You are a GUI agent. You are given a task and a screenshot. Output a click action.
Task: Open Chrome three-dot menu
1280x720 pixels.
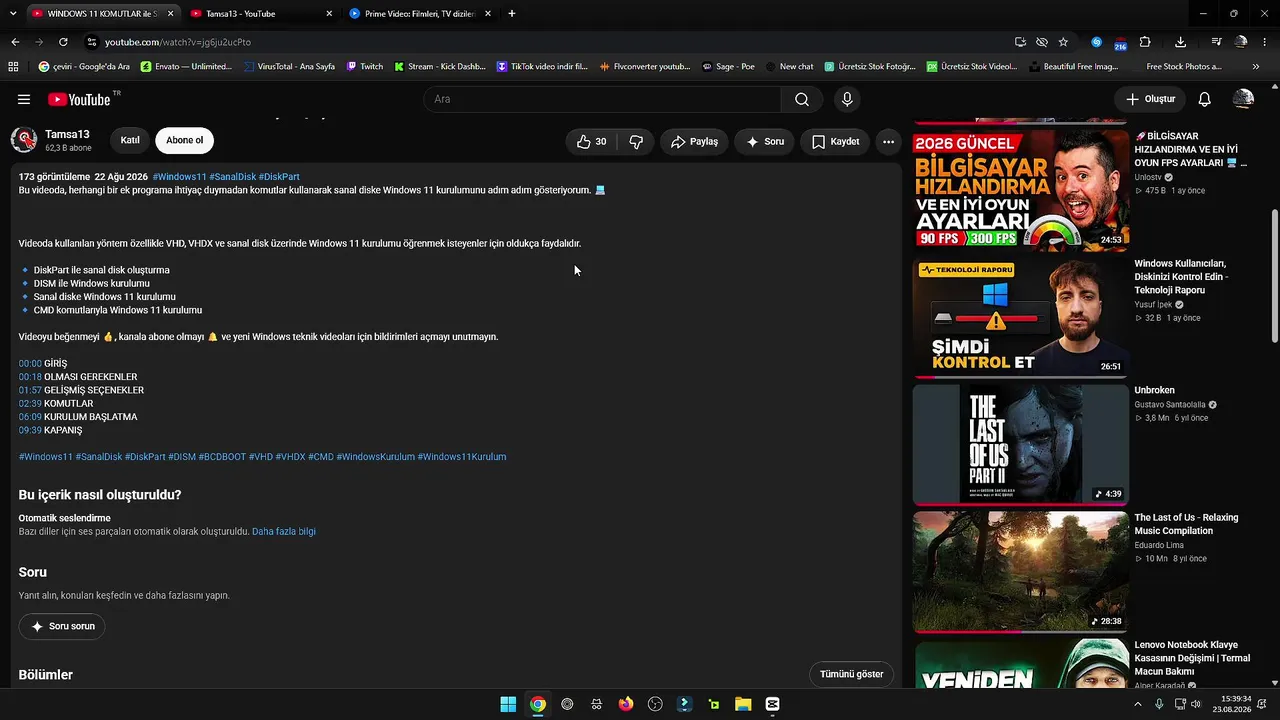(x=1265, y=42)
